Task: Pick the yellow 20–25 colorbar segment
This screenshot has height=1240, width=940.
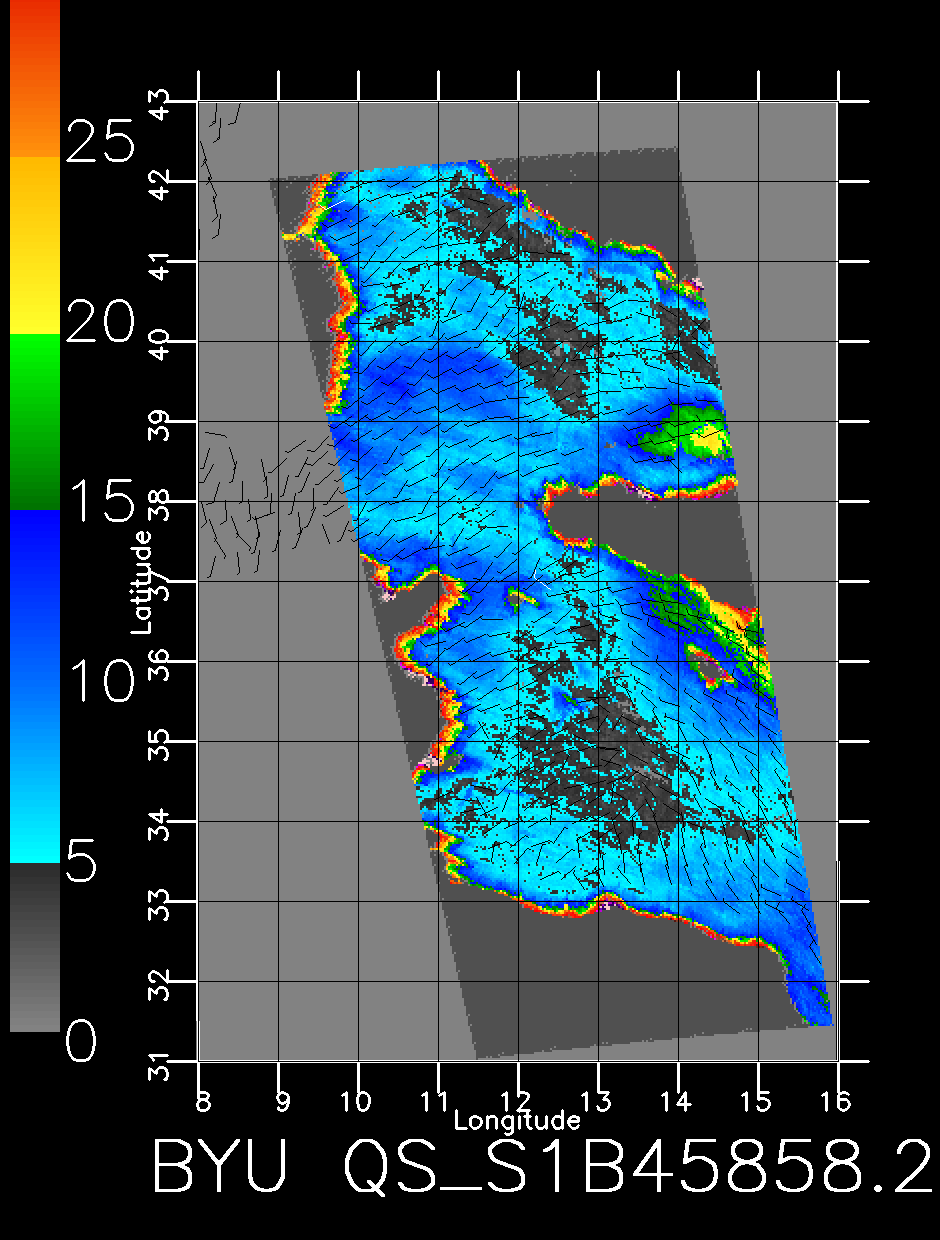Action: point(35,245)
